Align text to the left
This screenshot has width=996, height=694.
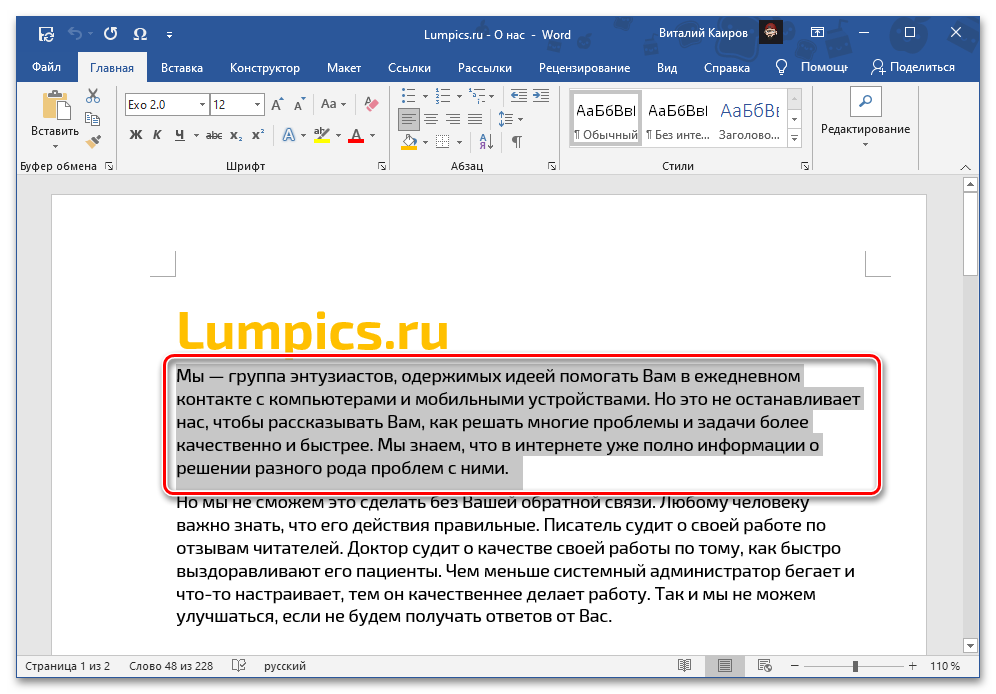click(x=408, y=119)
